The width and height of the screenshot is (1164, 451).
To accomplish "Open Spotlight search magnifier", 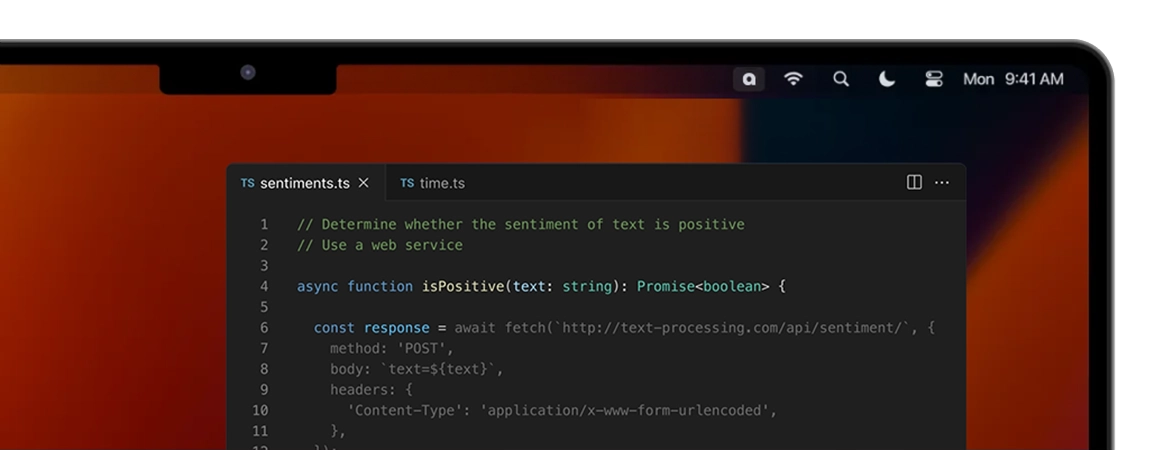I will [x=840, y=79].
